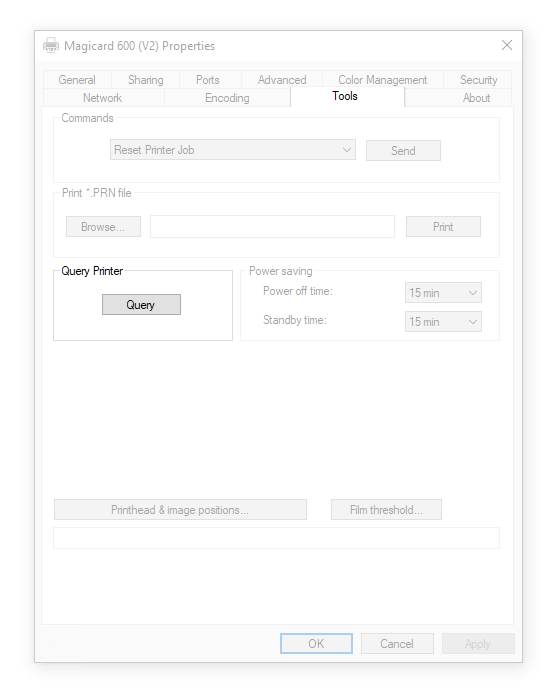Viewport: 554px width, 698px height.
Task: Expand the Power off time dropdown
Action: pyautogui.click(x=443, y=292)
